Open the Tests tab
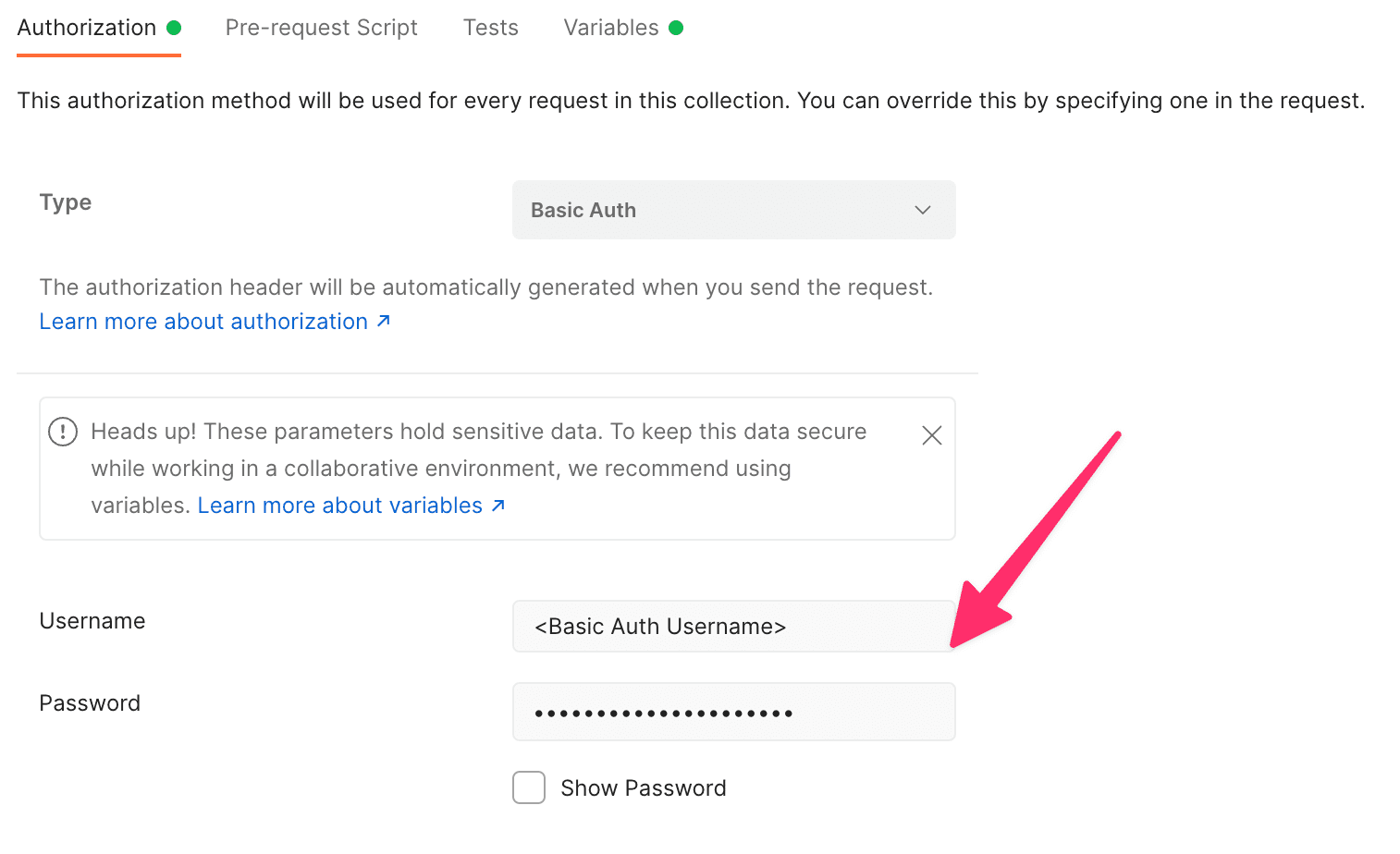1400x854 pixels. 490,27
